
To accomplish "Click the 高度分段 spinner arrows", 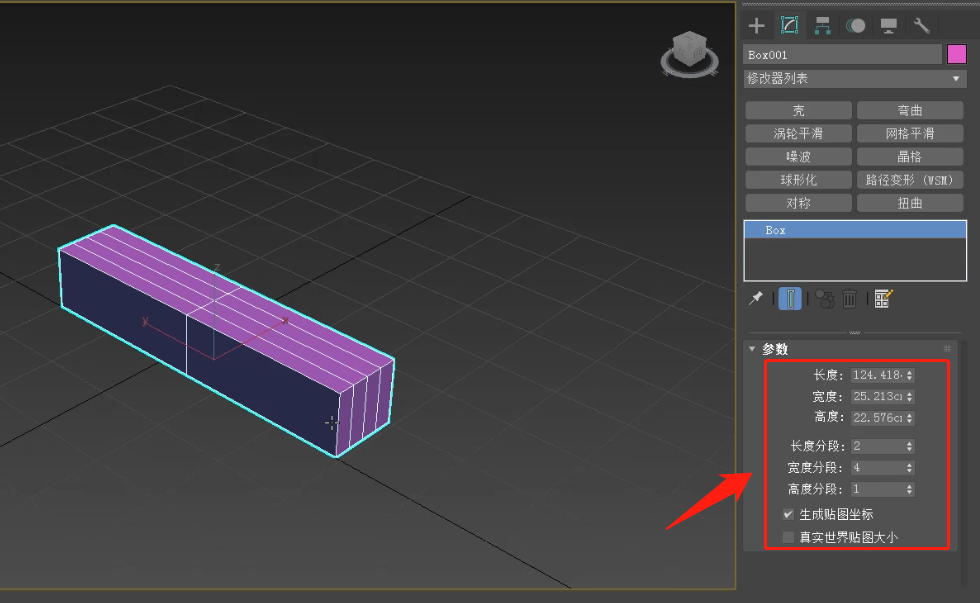I will point(909,489).
